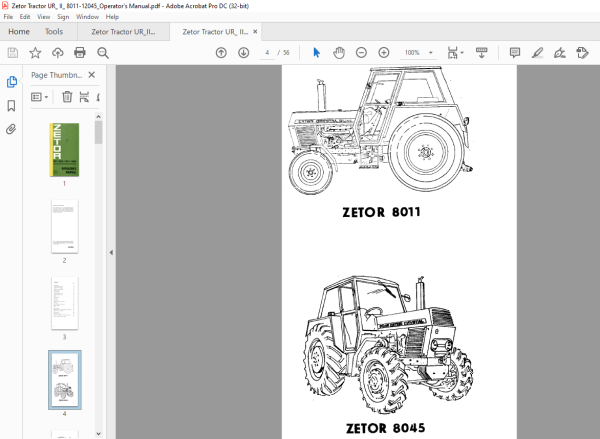Open the Window menu
Image resolution: width=600 pixels, height=439 pixels.
tap(87, 17)
